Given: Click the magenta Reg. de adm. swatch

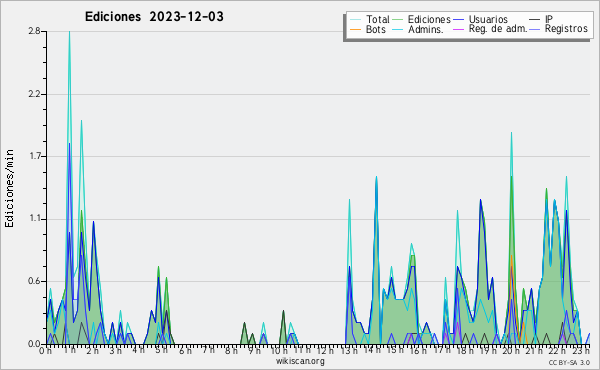Looking at the screenshot, I should coord(458,29).
